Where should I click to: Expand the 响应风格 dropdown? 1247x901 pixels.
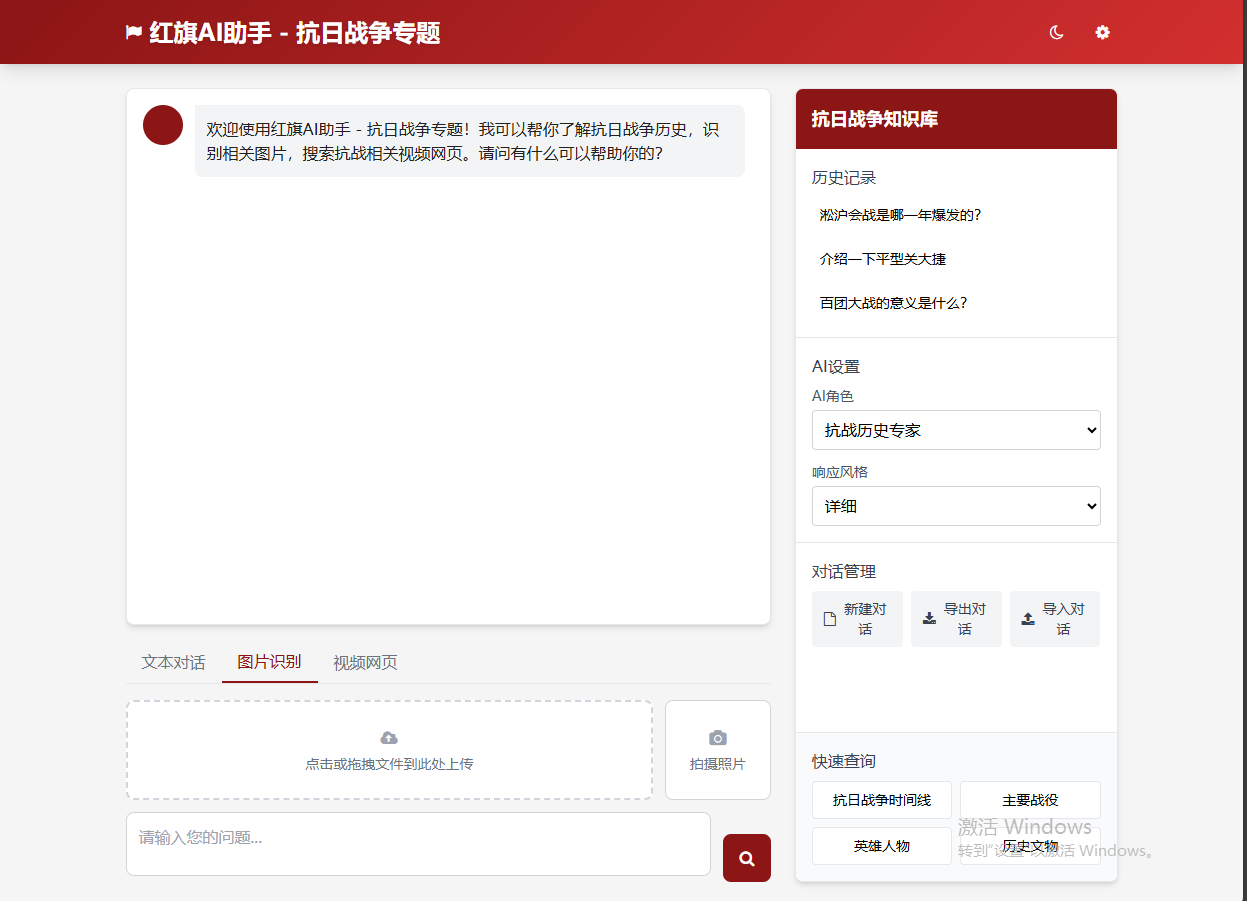(956, 506)
